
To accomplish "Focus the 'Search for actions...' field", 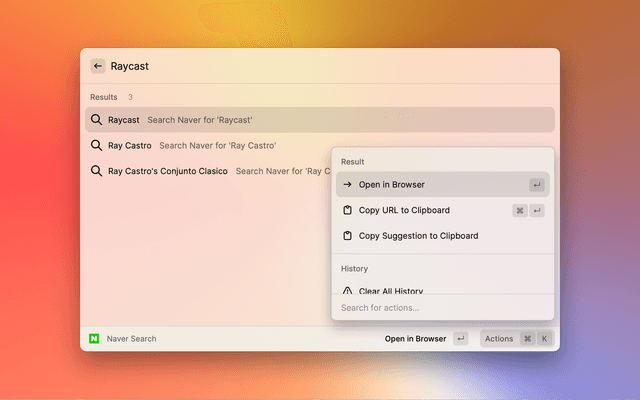I will 440,308.
